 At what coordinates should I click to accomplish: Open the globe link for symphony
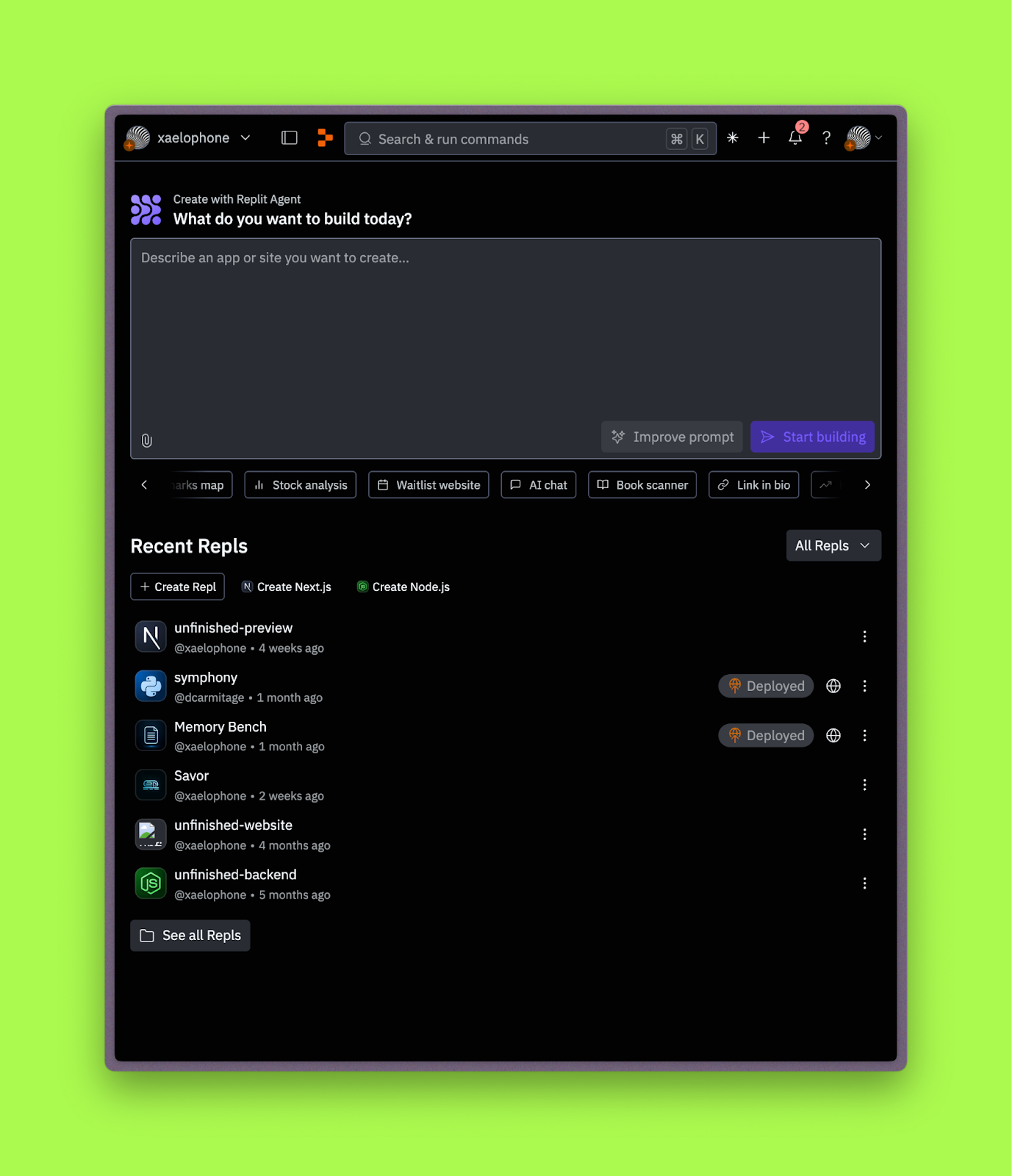833,686
